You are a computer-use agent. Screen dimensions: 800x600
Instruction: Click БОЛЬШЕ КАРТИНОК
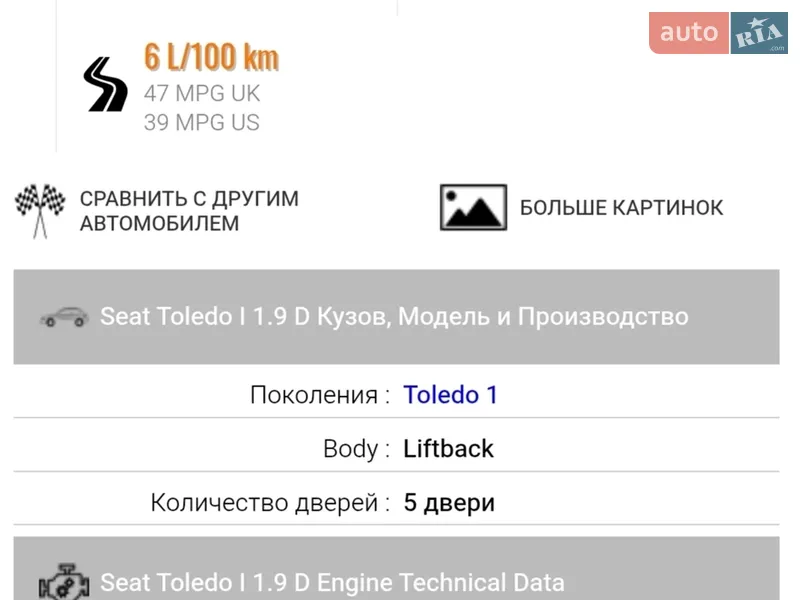click(621, 208)
